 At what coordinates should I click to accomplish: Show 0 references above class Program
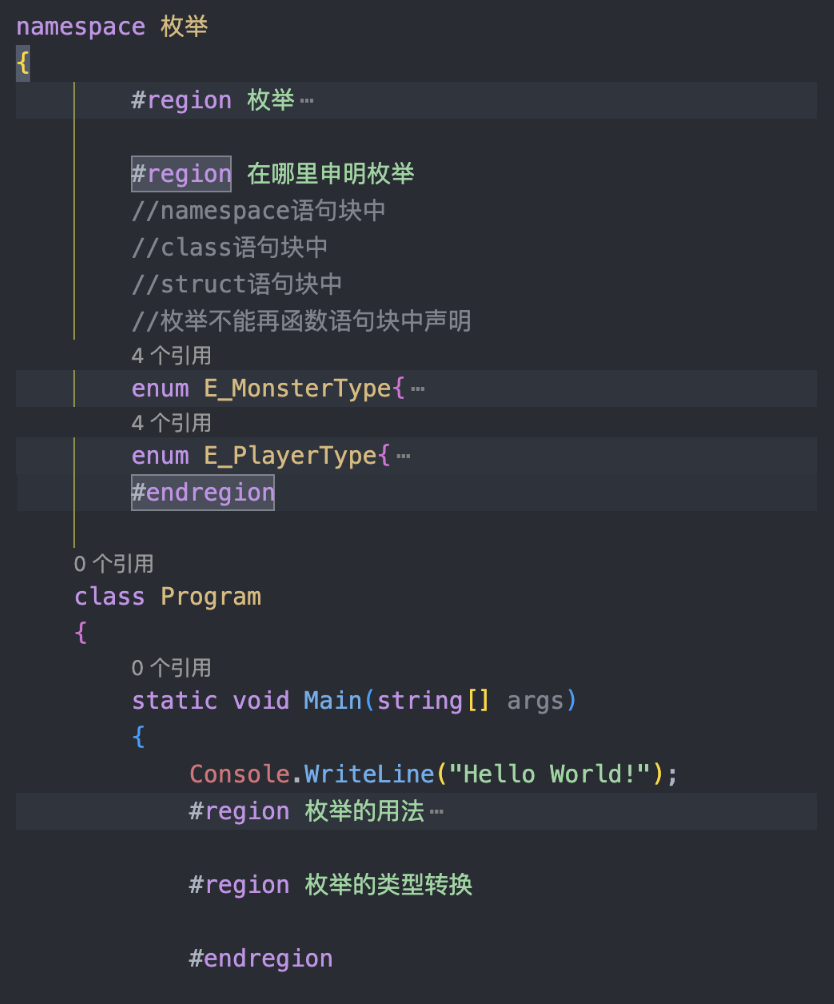(x=113, y=564)
